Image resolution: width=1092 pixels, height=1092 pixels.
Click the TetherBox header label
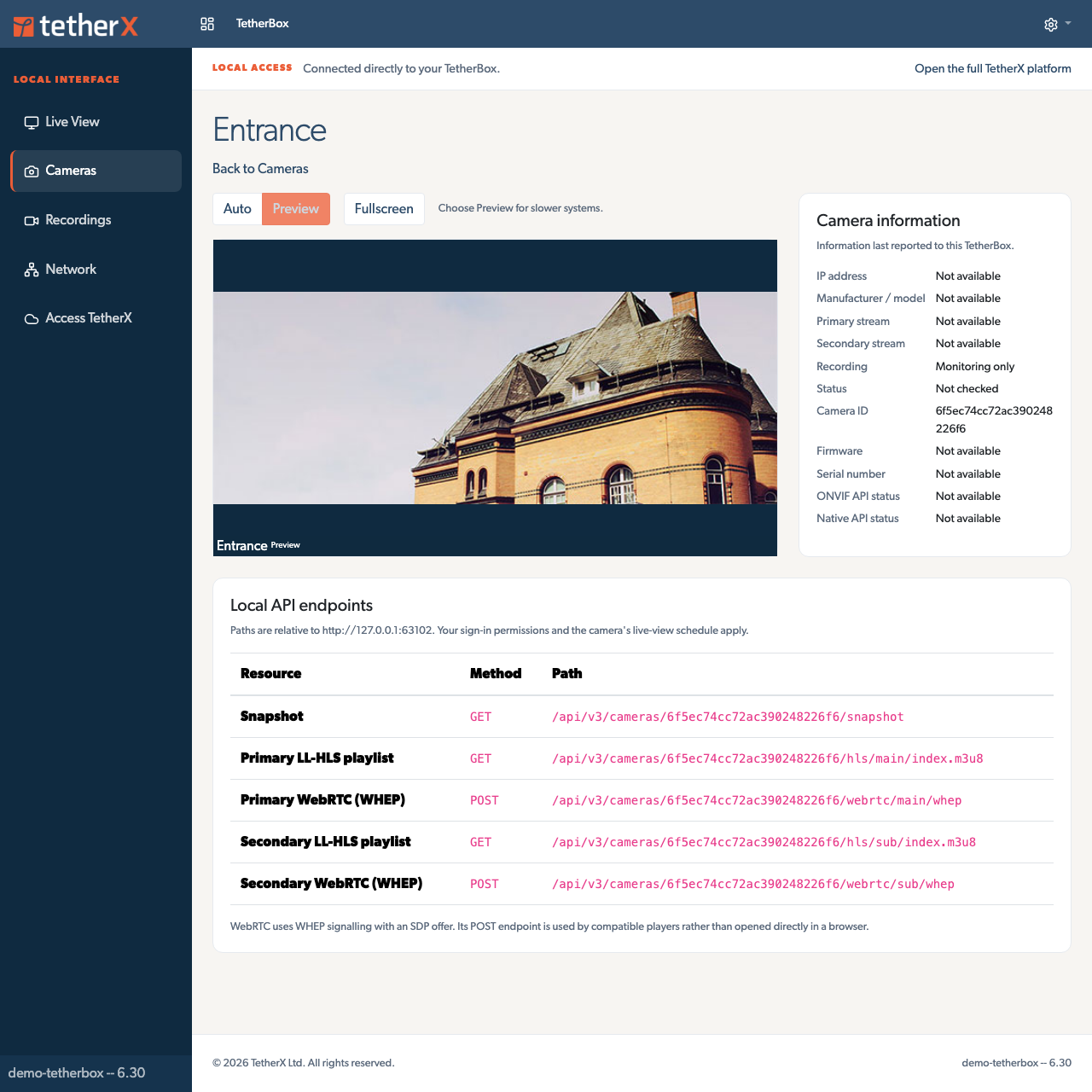263,24
